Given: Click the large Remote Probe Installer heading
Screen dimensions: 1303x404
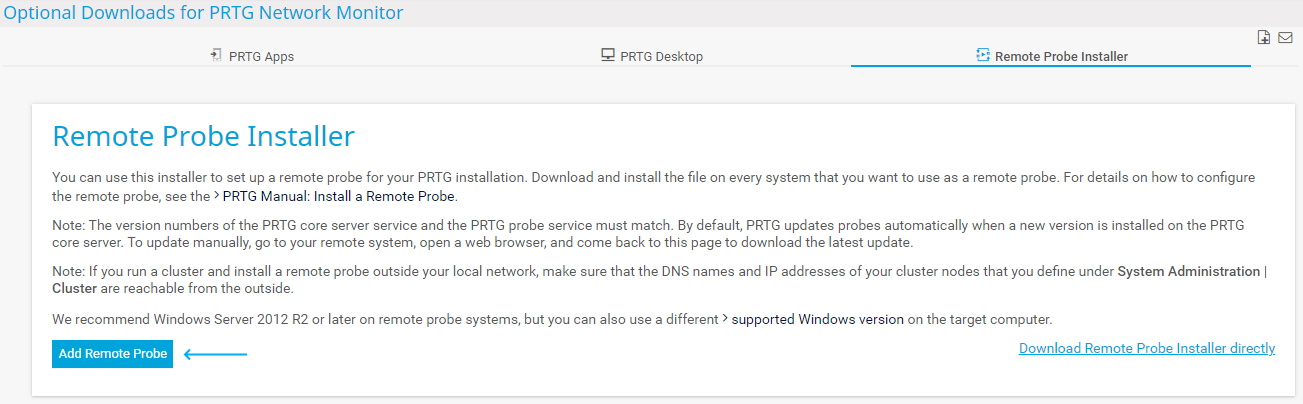Looking at the screenshot, I should coord(203,136).
